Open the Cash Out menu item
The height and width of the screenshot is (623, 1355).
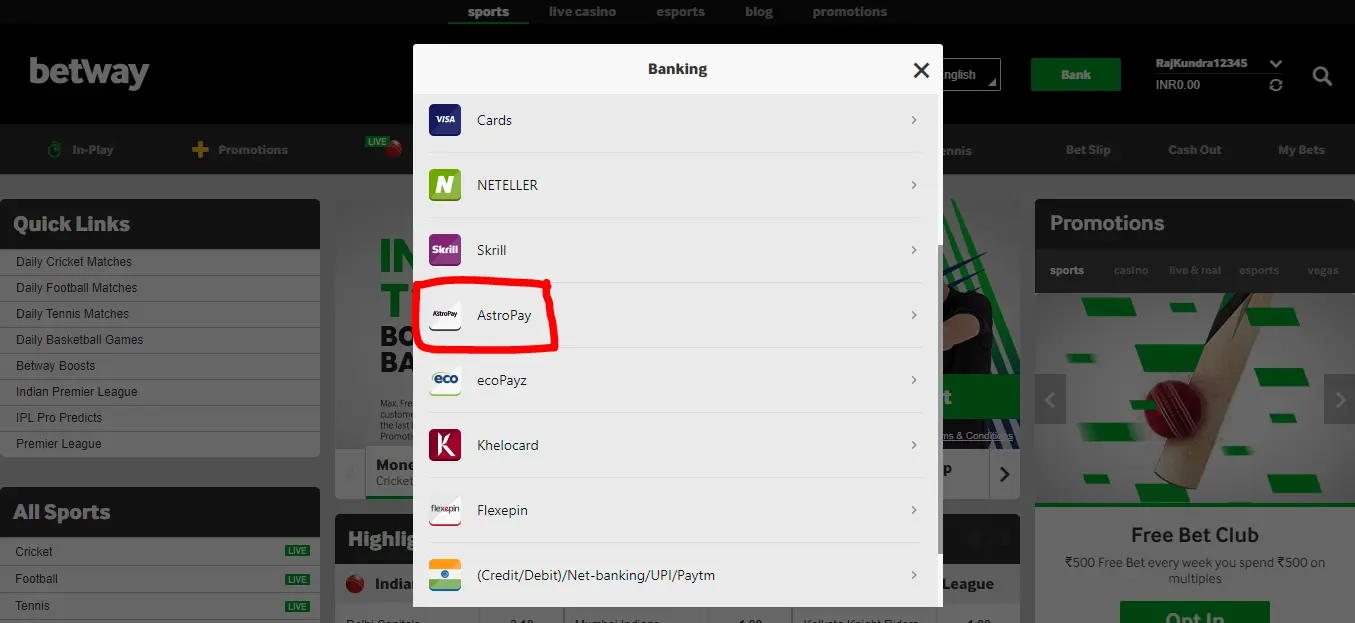coord(1195,150)
